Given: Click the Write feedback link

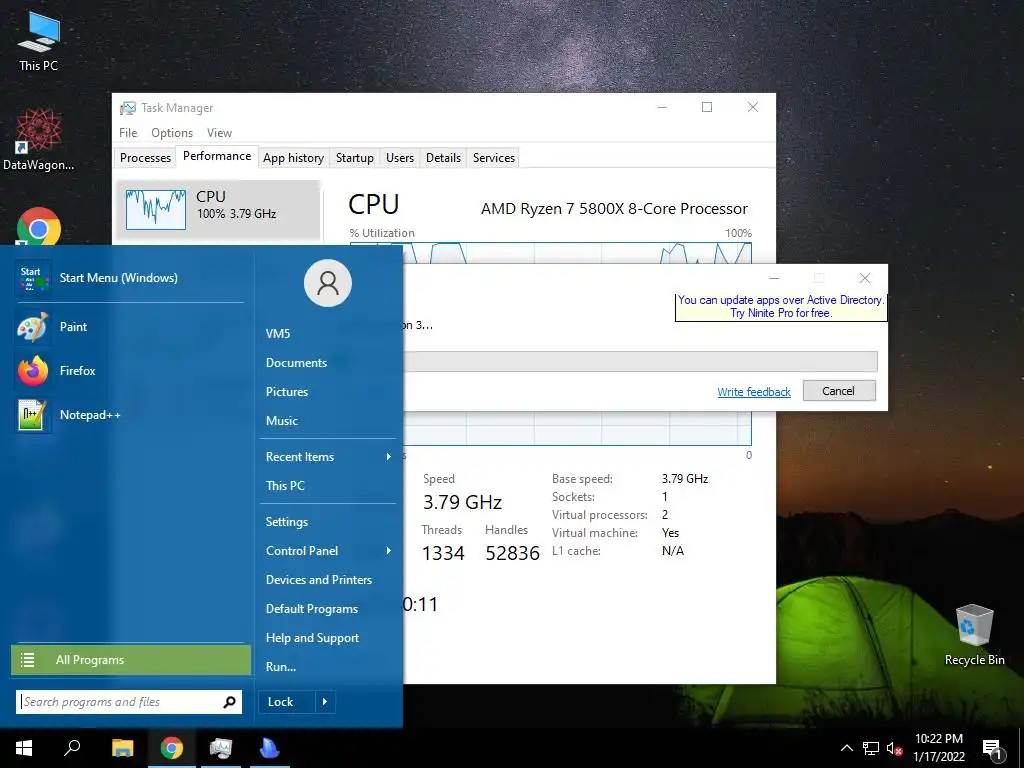Looking at the screenshot, I should tap(754, 392).
